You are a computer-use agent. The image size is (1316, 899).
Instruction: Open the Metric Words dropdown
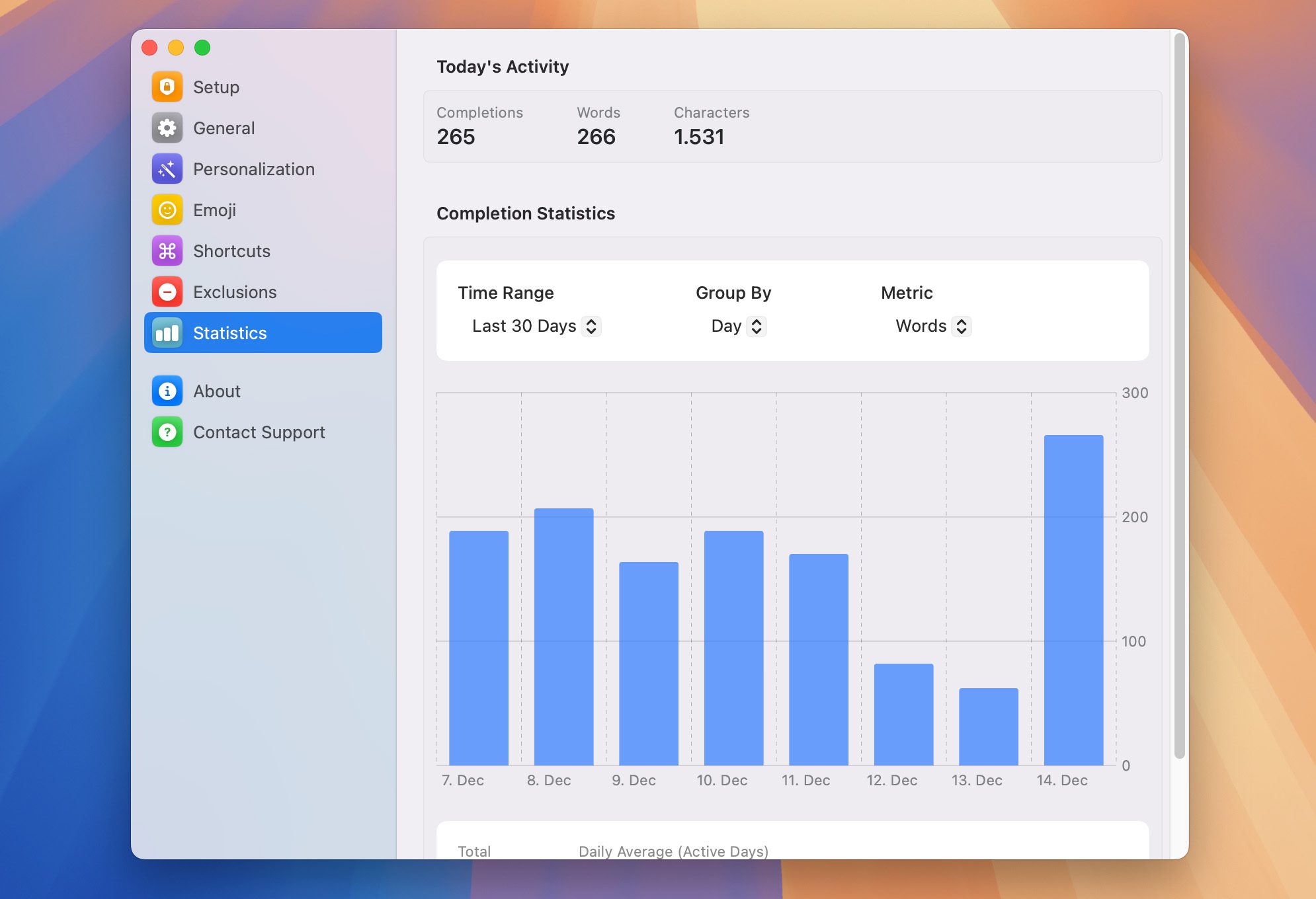pos(932,327)
